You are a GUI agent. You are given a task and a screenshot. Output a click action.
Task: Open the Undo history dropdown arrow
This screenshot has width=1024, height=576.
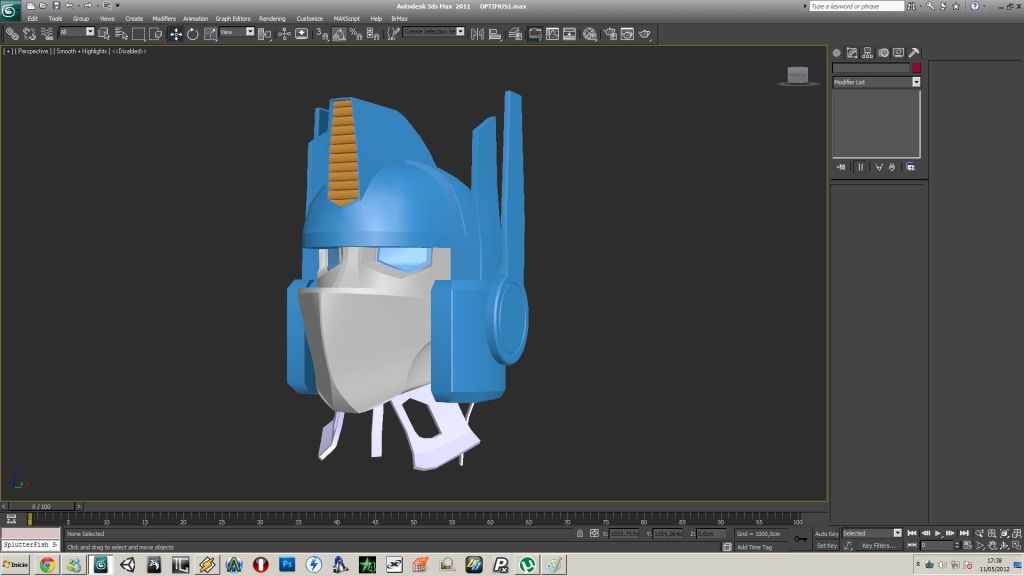coord(78,6)
